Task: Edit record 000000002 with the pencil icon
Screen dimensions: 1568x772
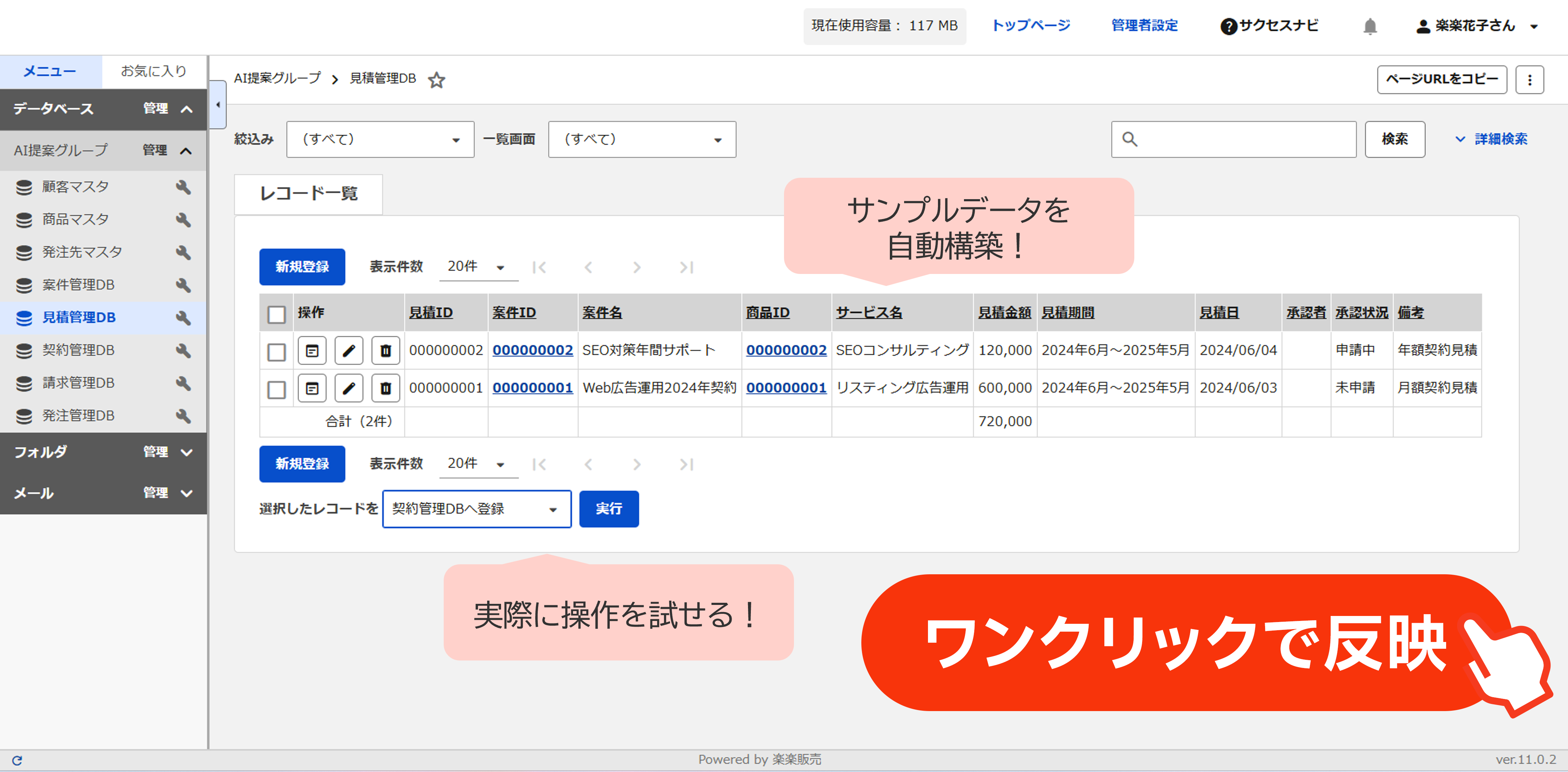Action: click(349, 351)
